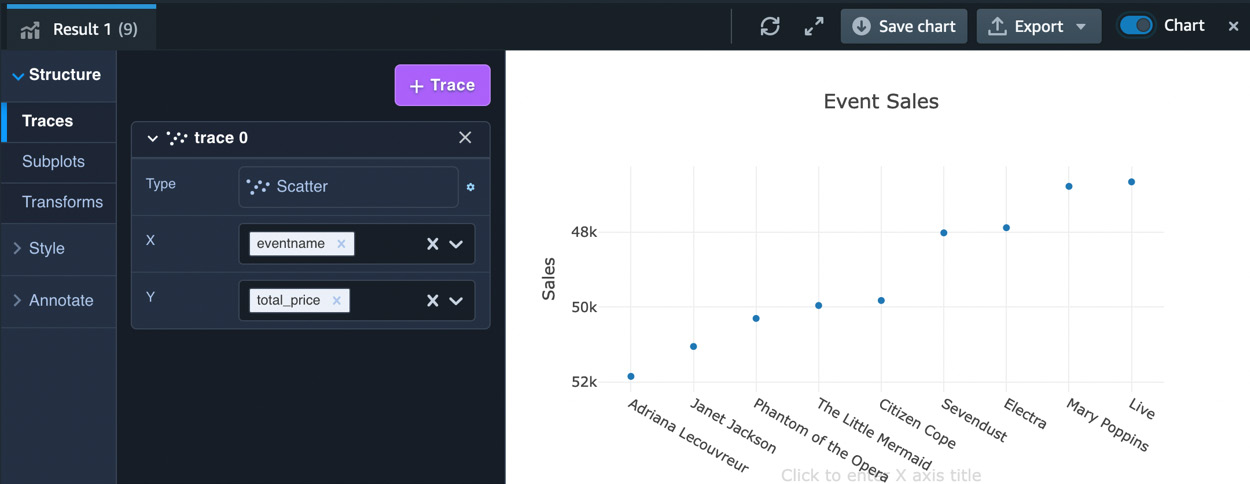Click the X axis title placeholder text
Image resolution: width=1250 pixels, height=484 pixels.
881,475
